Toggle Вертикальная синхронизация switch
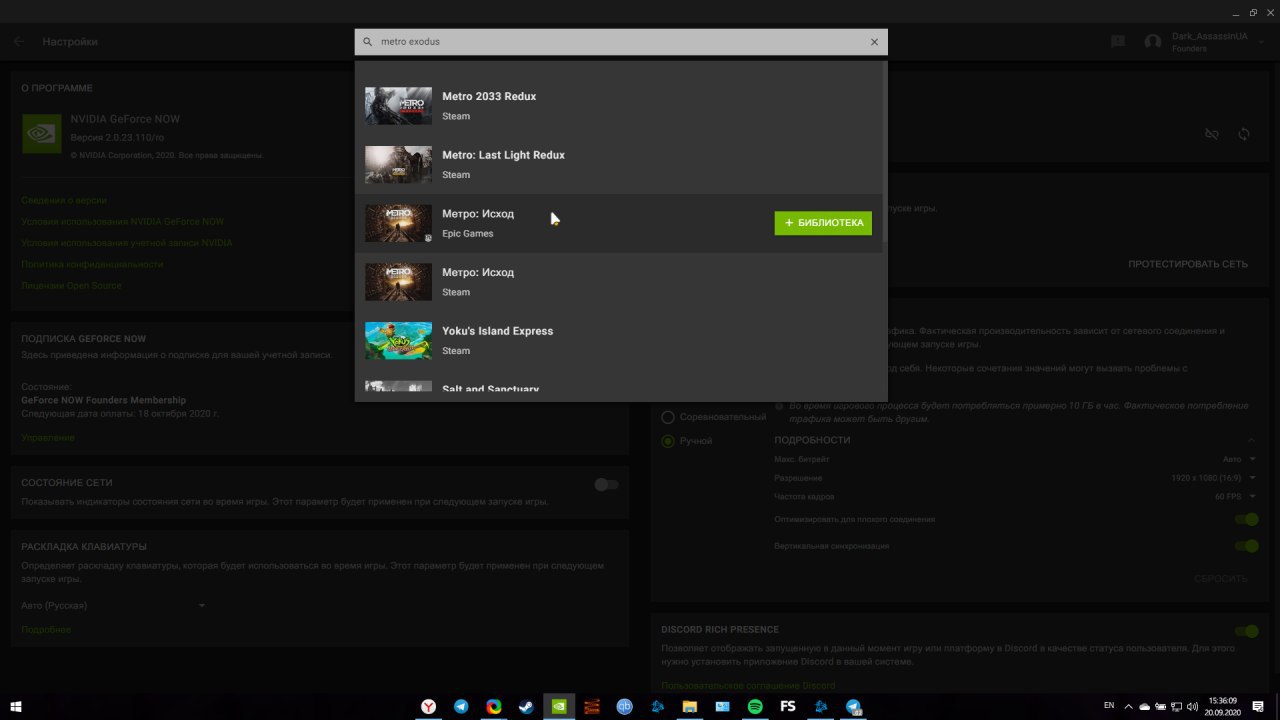Image resolution: width=1280 pixels, height=720 pixels. 1246,546
